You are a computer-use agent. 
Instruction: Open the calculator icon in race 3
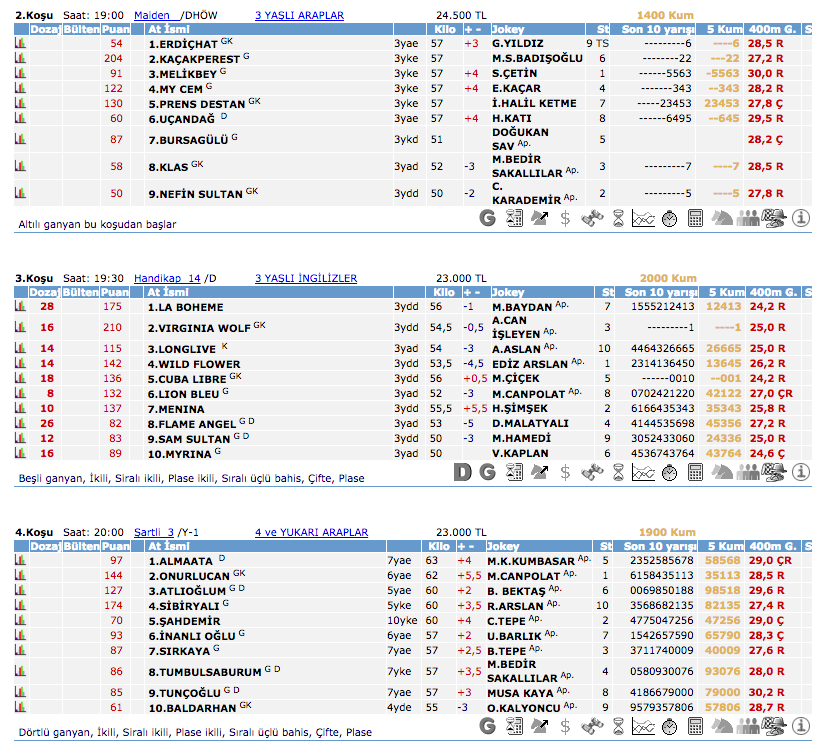tap(696, 472)
